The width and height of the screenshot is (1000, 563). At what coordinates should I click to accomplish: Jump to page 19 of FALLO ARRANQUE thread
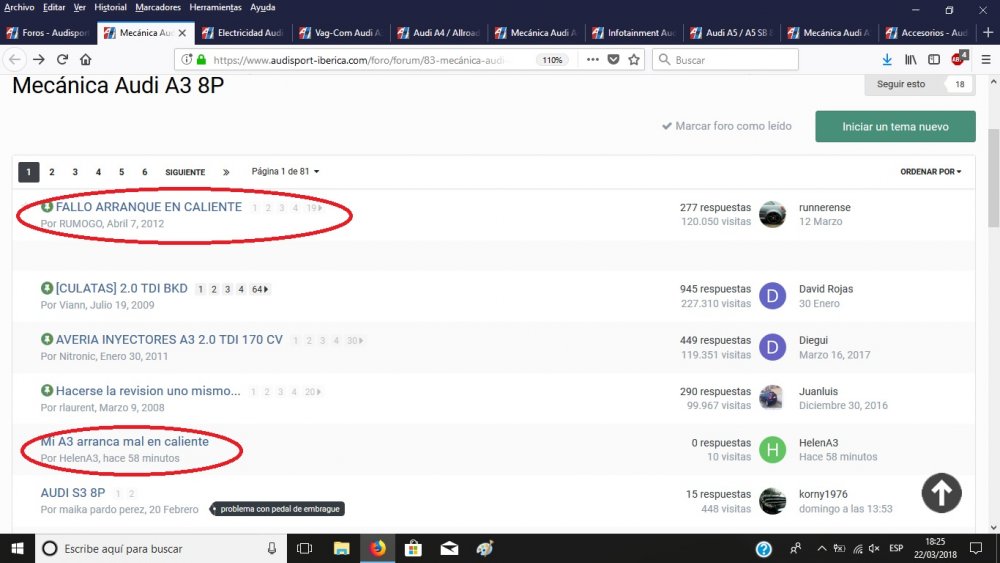(x=314, y=207)
